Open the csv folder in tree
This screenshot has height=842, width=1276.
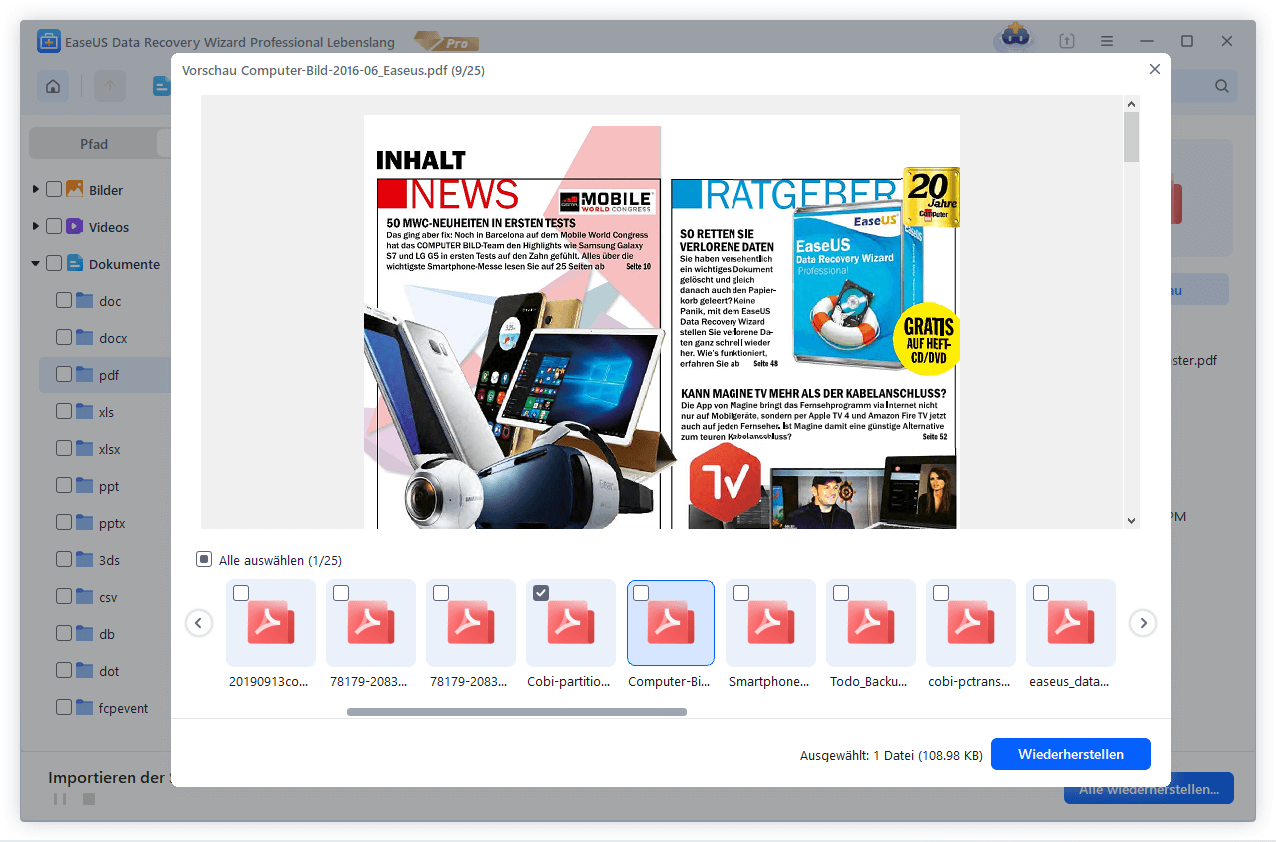click(x=108, y=597)
